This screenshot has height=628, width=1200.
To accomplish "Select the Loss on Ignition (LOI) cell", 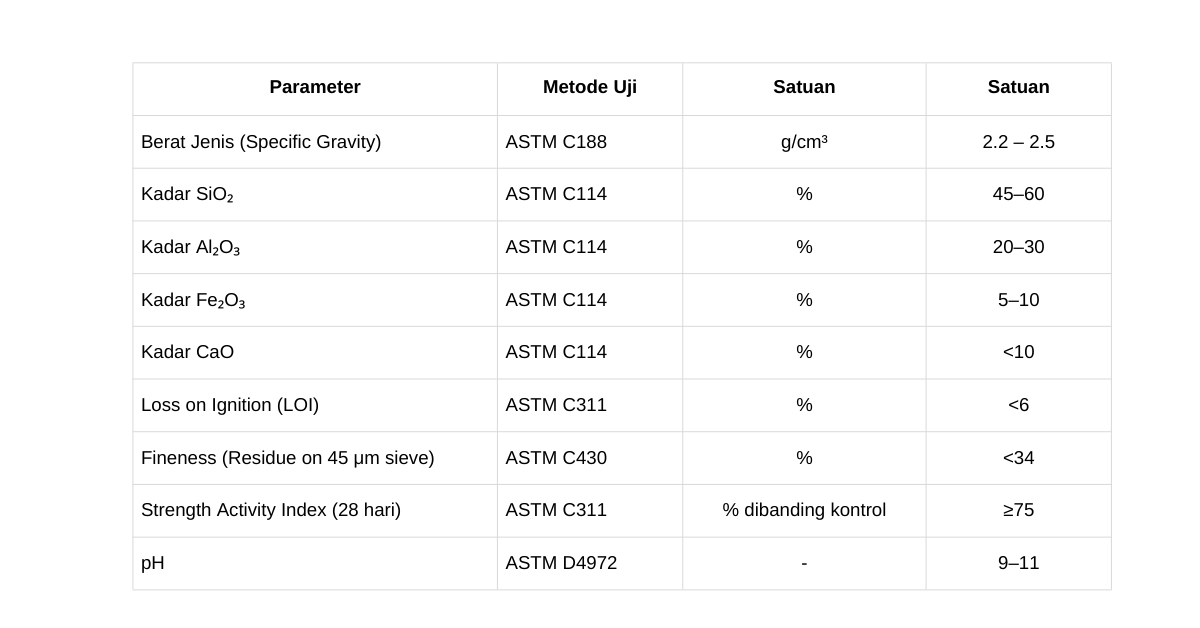I will [230, 405].
